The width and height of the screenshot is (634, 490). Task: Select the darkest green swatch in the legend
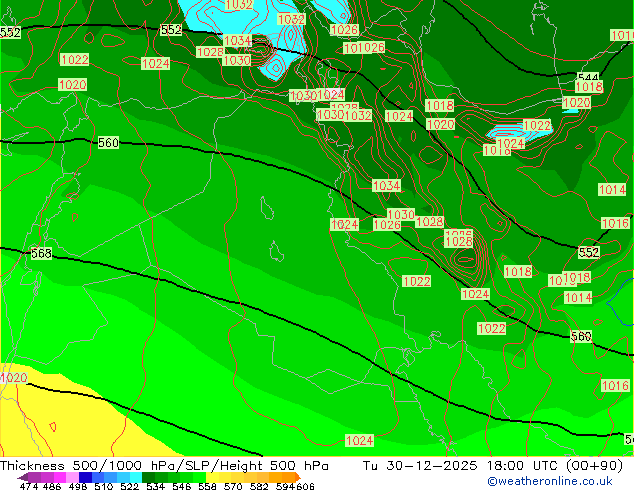tap(149, 477)
